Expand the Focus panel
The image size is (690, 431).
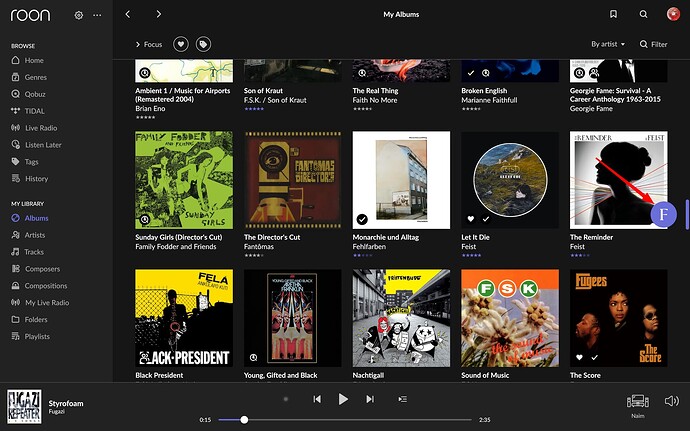tap(149, 44)
